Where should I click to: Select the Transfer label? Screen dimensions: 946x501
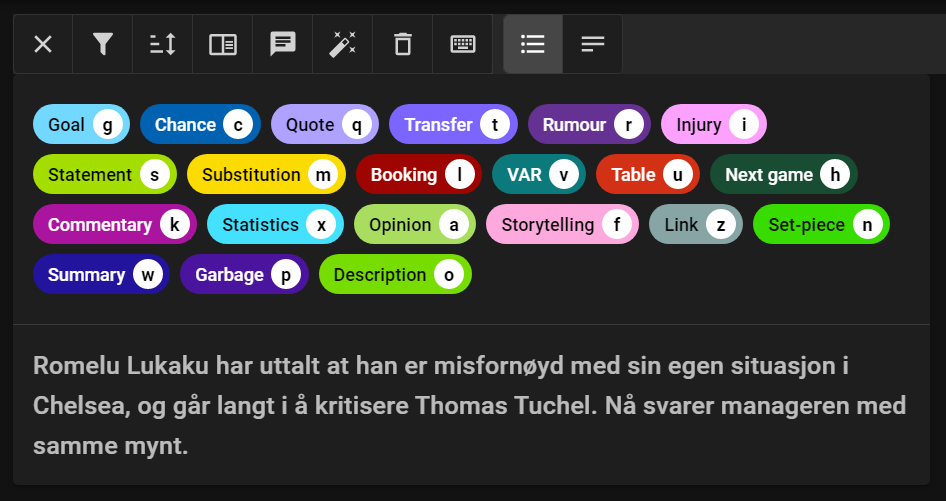453,124
